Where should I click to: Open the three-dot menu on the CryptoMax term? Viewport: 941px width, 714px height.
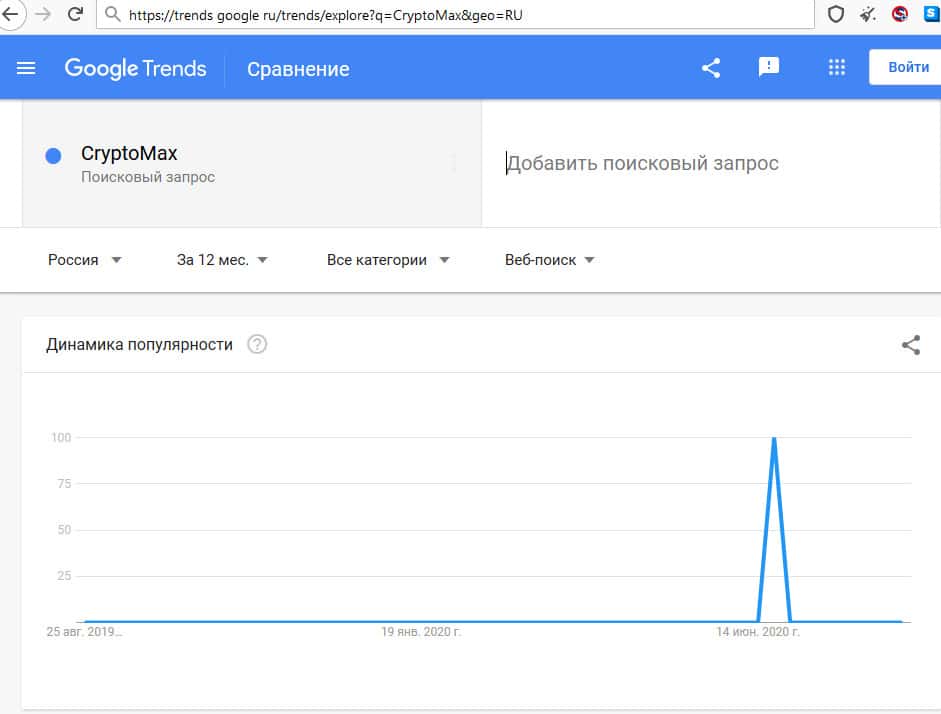(455, 164)
